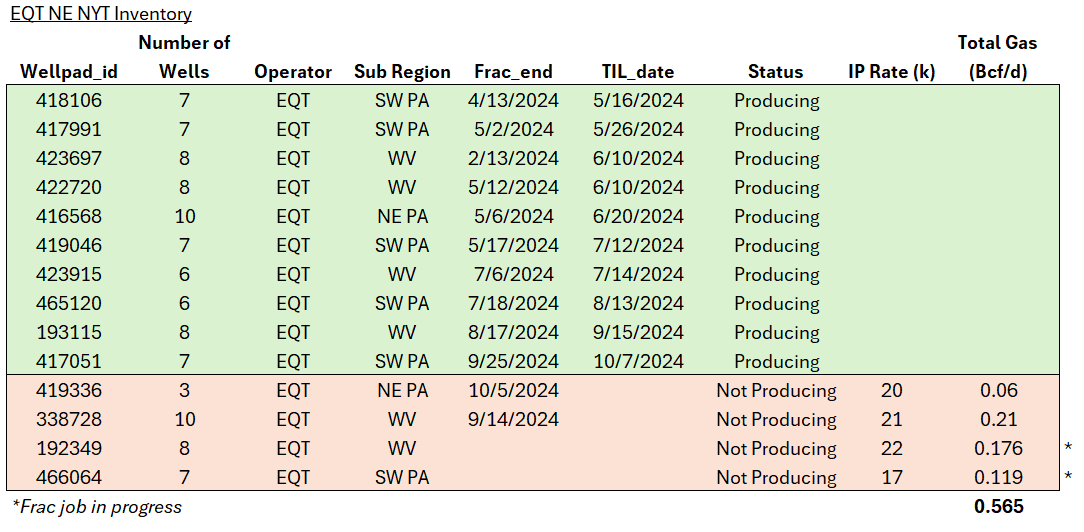This screenshot has width=1084, height=532.
Task: Click Frac_end date 2/13/2024
Action: click(x=513, y=159)
